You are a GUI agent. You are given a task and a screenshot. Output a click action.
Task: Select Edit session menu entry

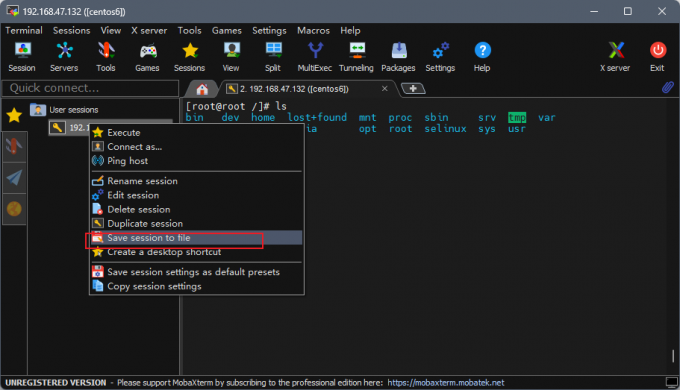point(196,195)
